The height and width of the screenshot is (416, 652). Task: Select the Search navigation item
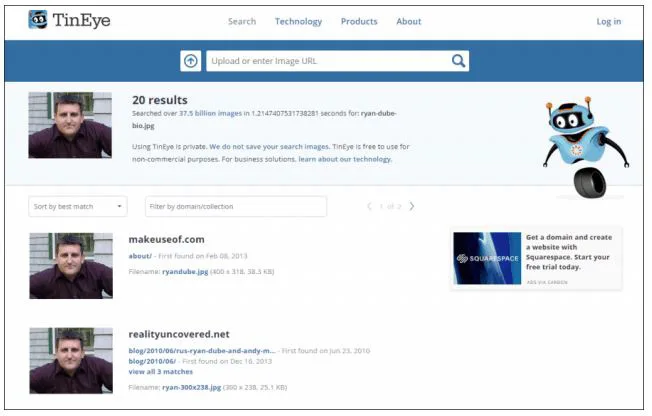point(242,21)
